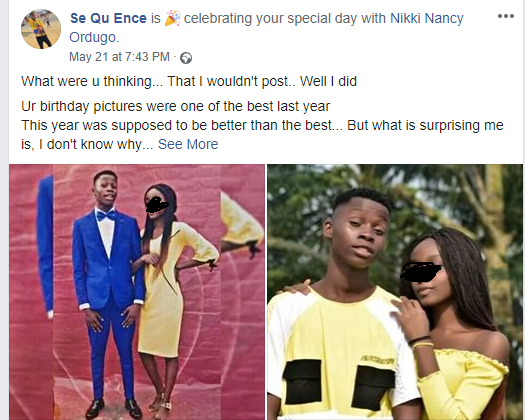The height and width of the screenshot is (420, 525).
Task: Click the man in the blue suit
Action: [x=106, y=291]
